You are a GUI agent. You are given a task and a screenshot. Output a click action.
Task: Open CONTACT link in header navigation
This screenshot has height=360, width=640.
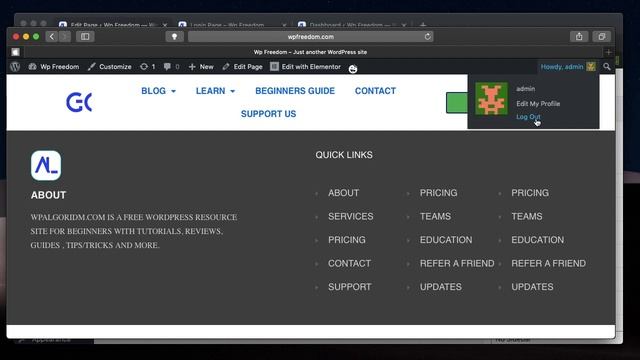[375, 91]
